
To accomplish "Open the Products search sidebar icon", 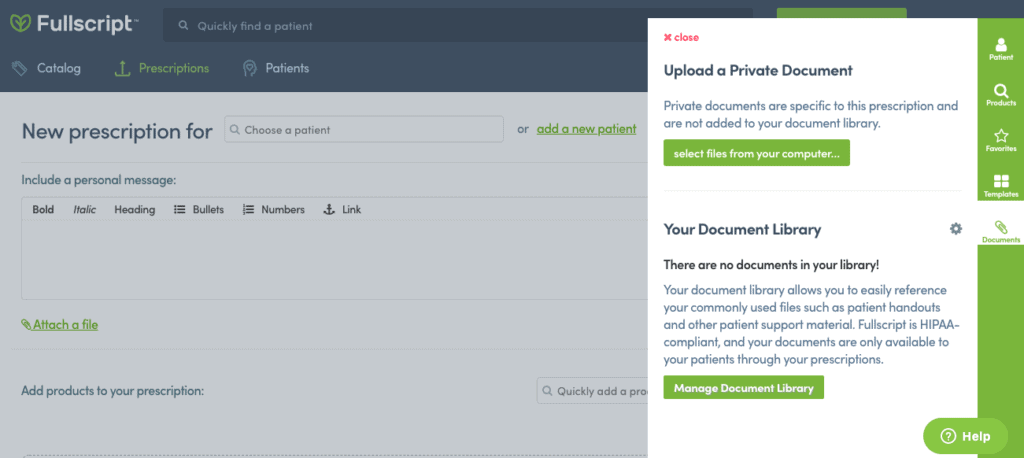I will click(1000, 95).
